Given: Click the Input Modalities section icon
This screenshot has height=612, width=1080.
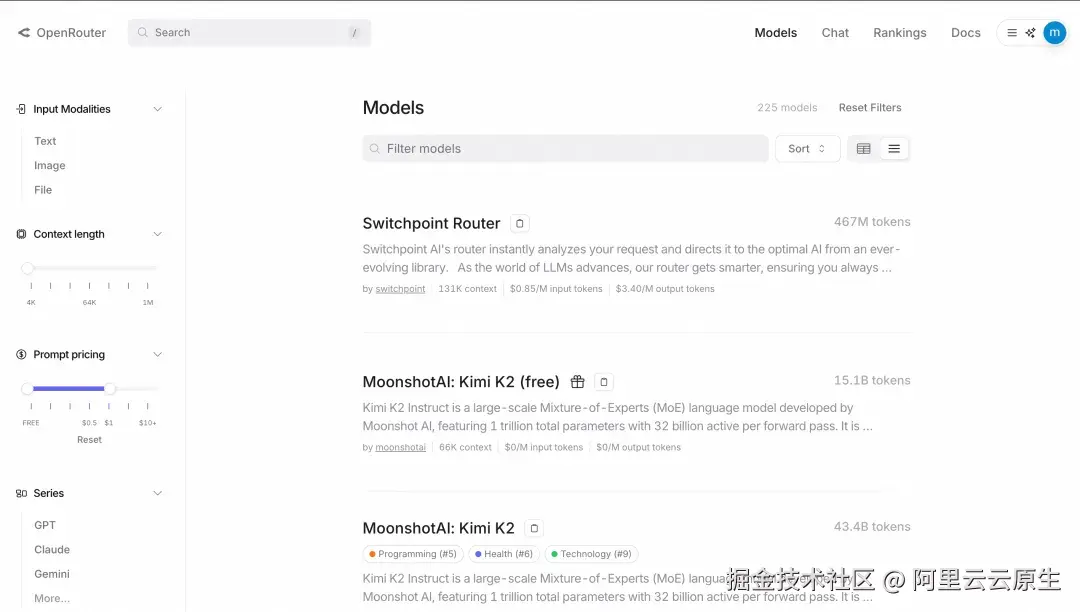Looking at the screenshot, I should point(21,109).
